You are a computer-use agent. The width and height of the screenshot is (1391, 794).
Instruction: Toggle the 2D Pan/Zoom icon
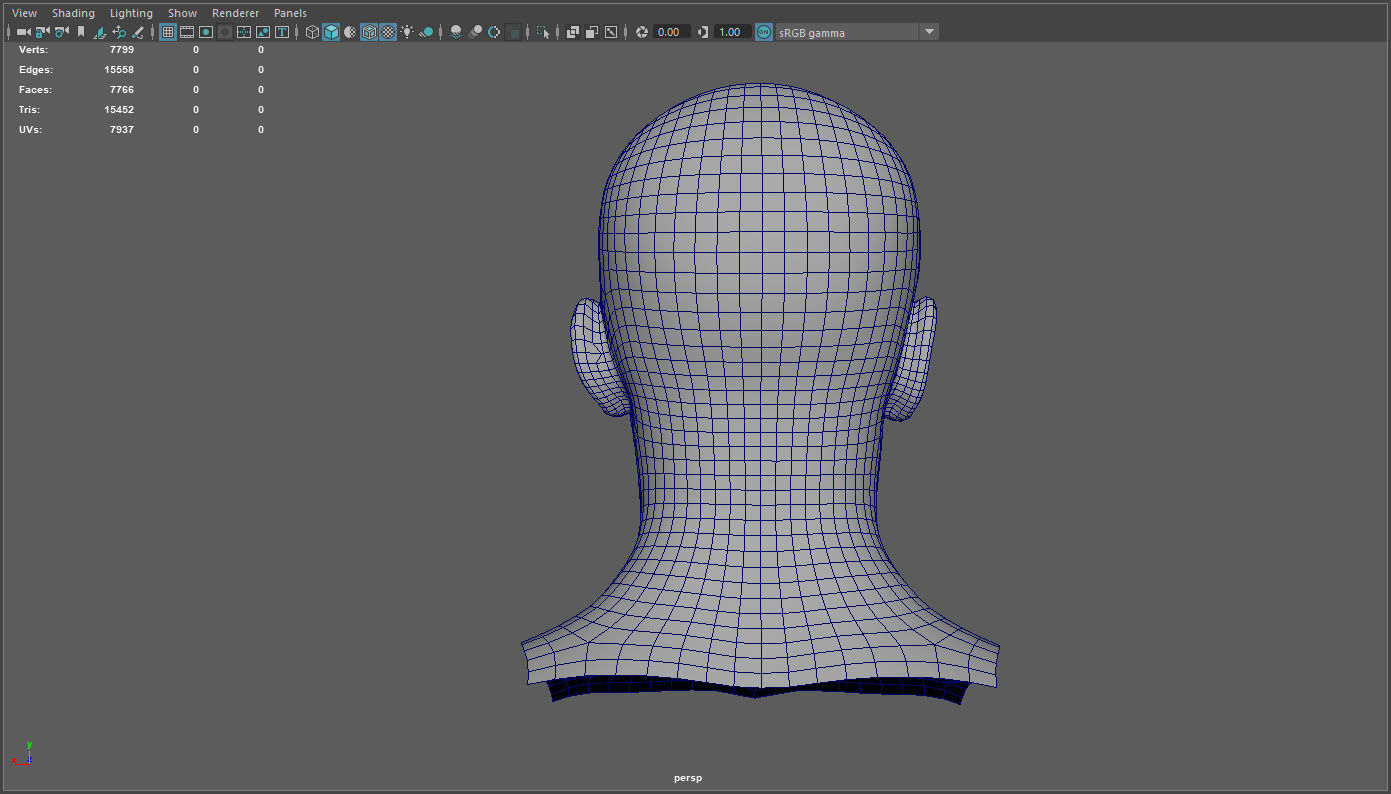tap(119, 32)
